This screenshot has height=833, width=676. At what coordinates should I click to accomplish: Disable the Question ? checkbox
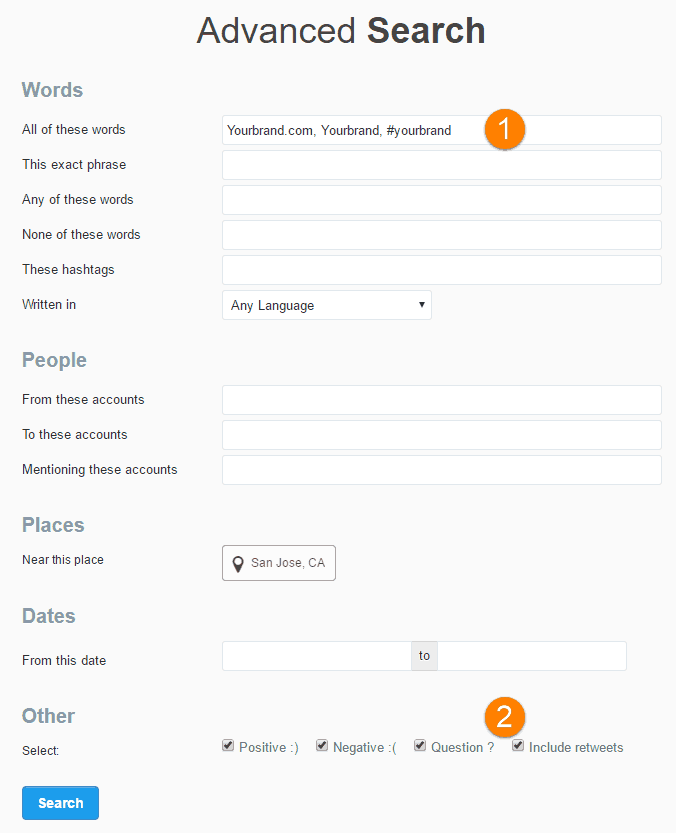tap(420, 746)
